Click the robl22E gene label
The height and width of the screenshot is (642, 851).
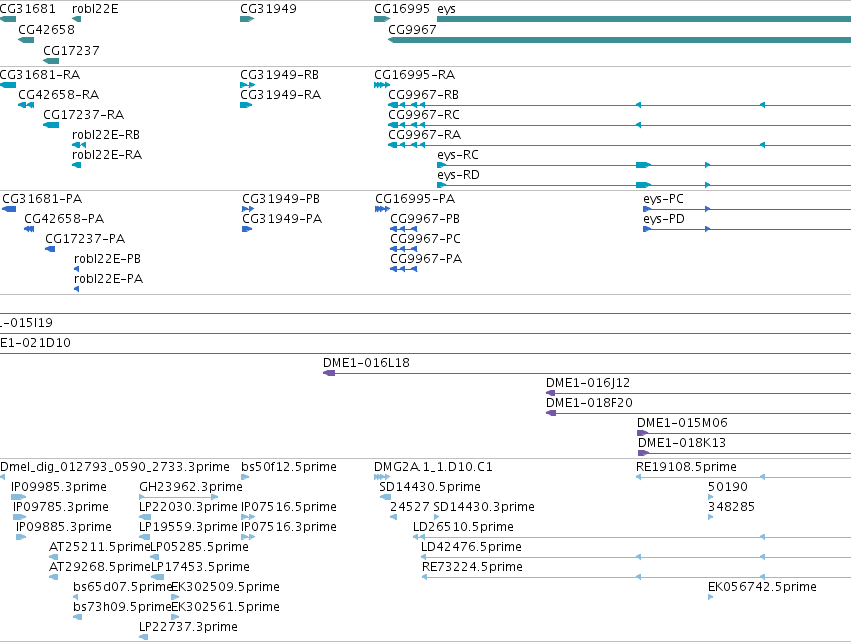click(x=95, y=9)
